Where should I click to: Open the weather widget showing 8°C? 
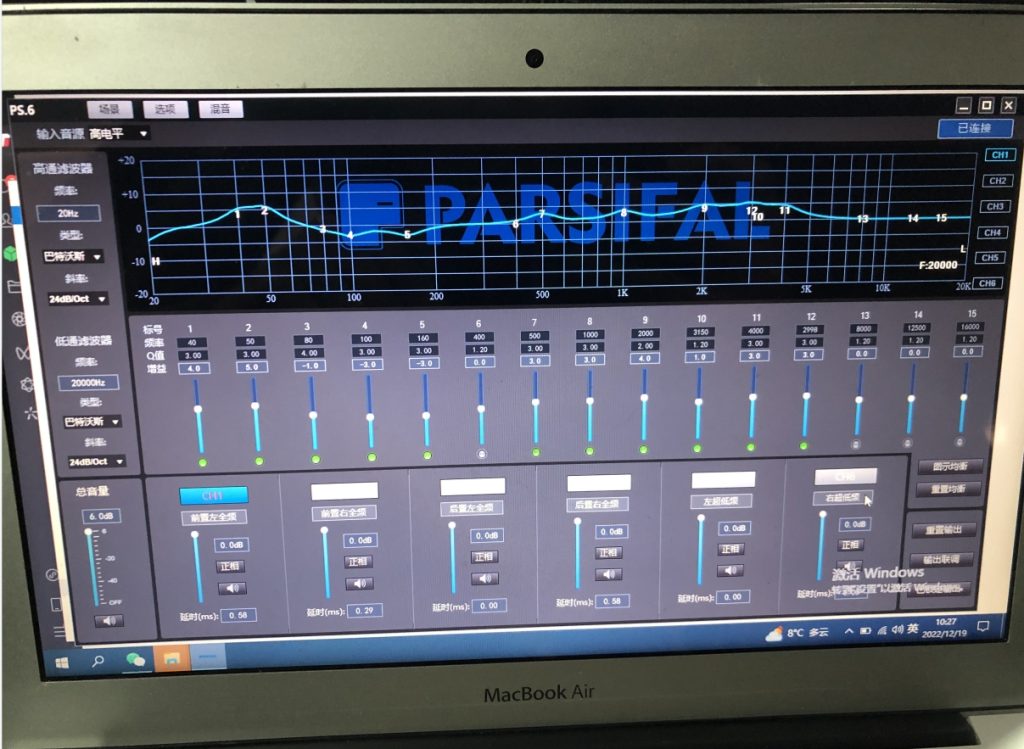tap(797, 633)
